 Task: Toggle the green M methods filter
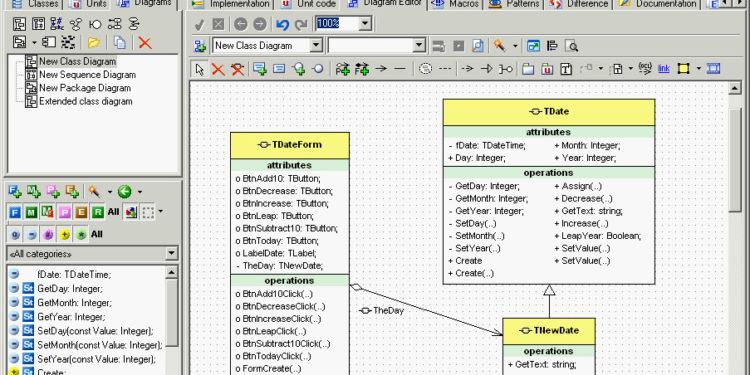point(31,211)
